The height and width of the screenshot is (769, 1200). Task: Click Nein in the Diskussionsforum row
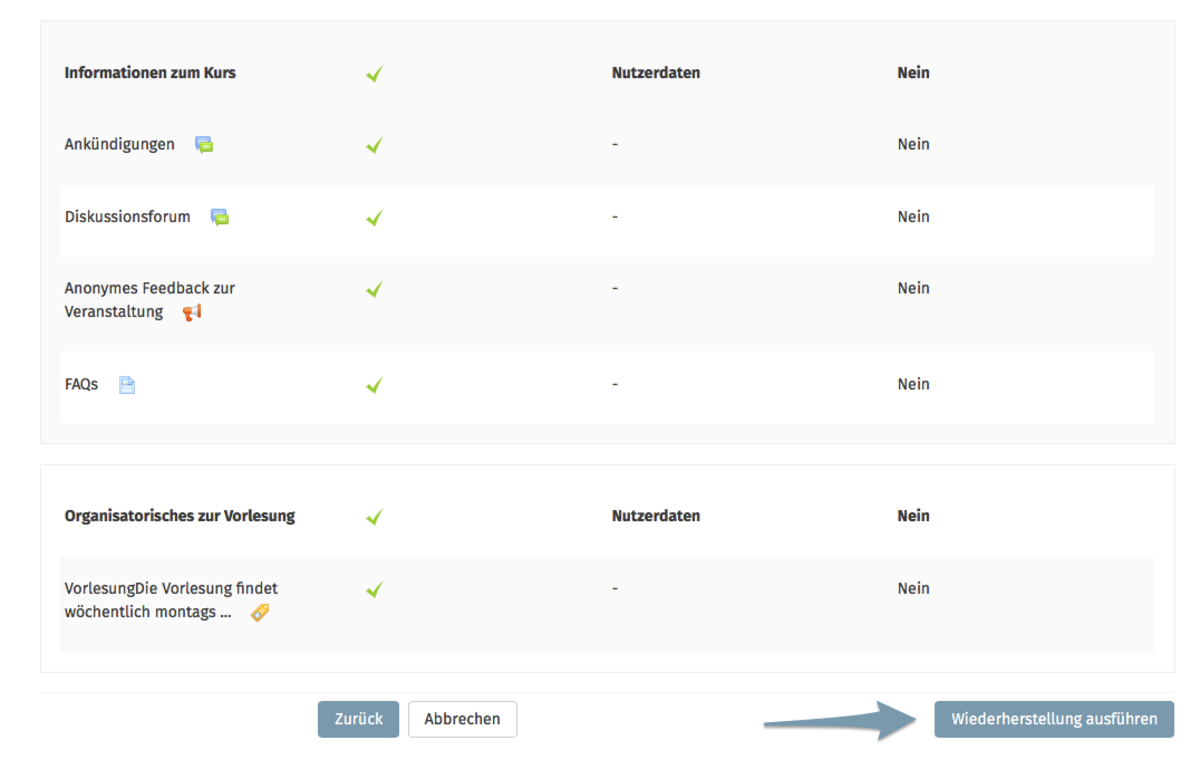(913, 217)
